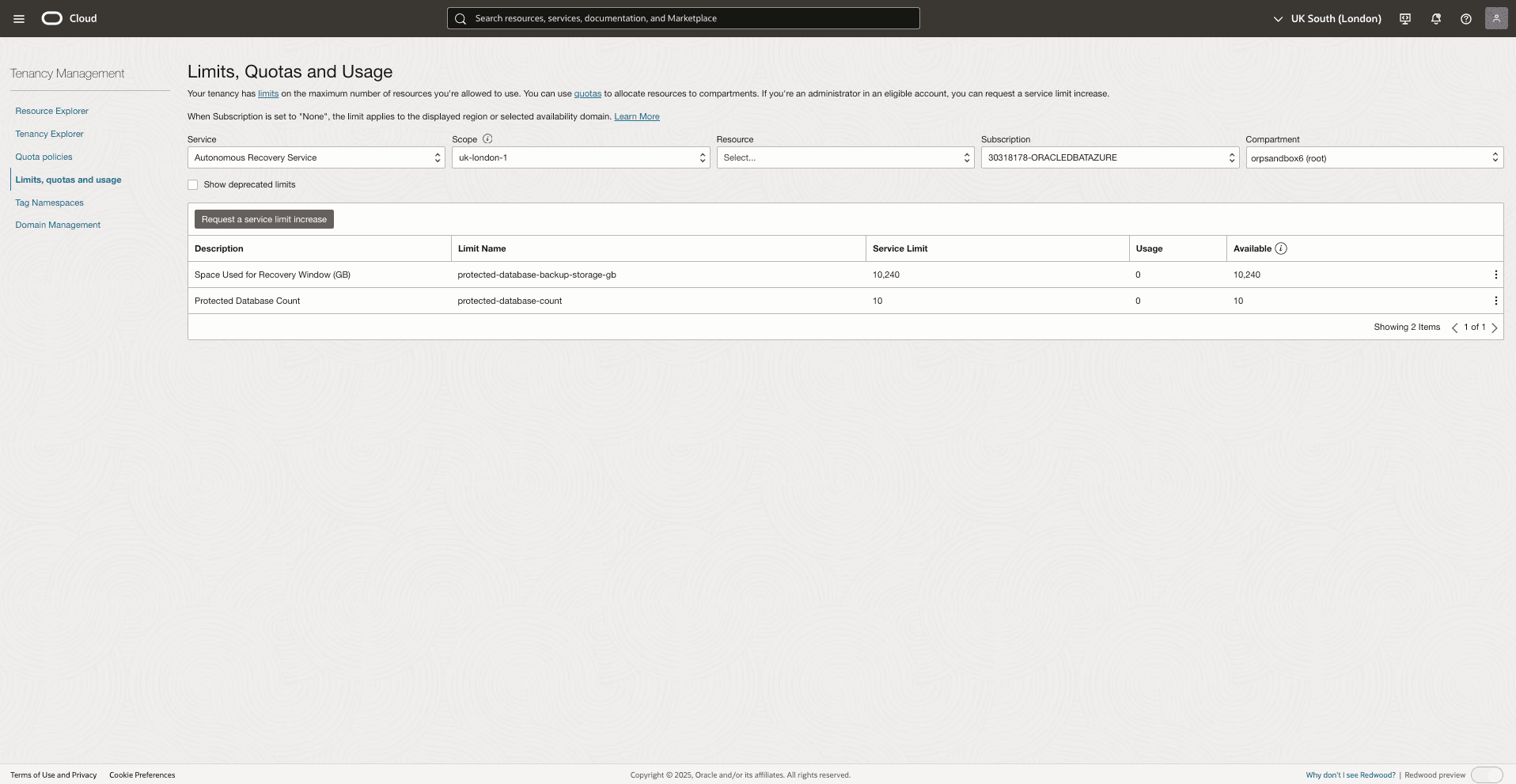Open the user profile avatar menu

pyautogui.click(x=1495, y=18)
